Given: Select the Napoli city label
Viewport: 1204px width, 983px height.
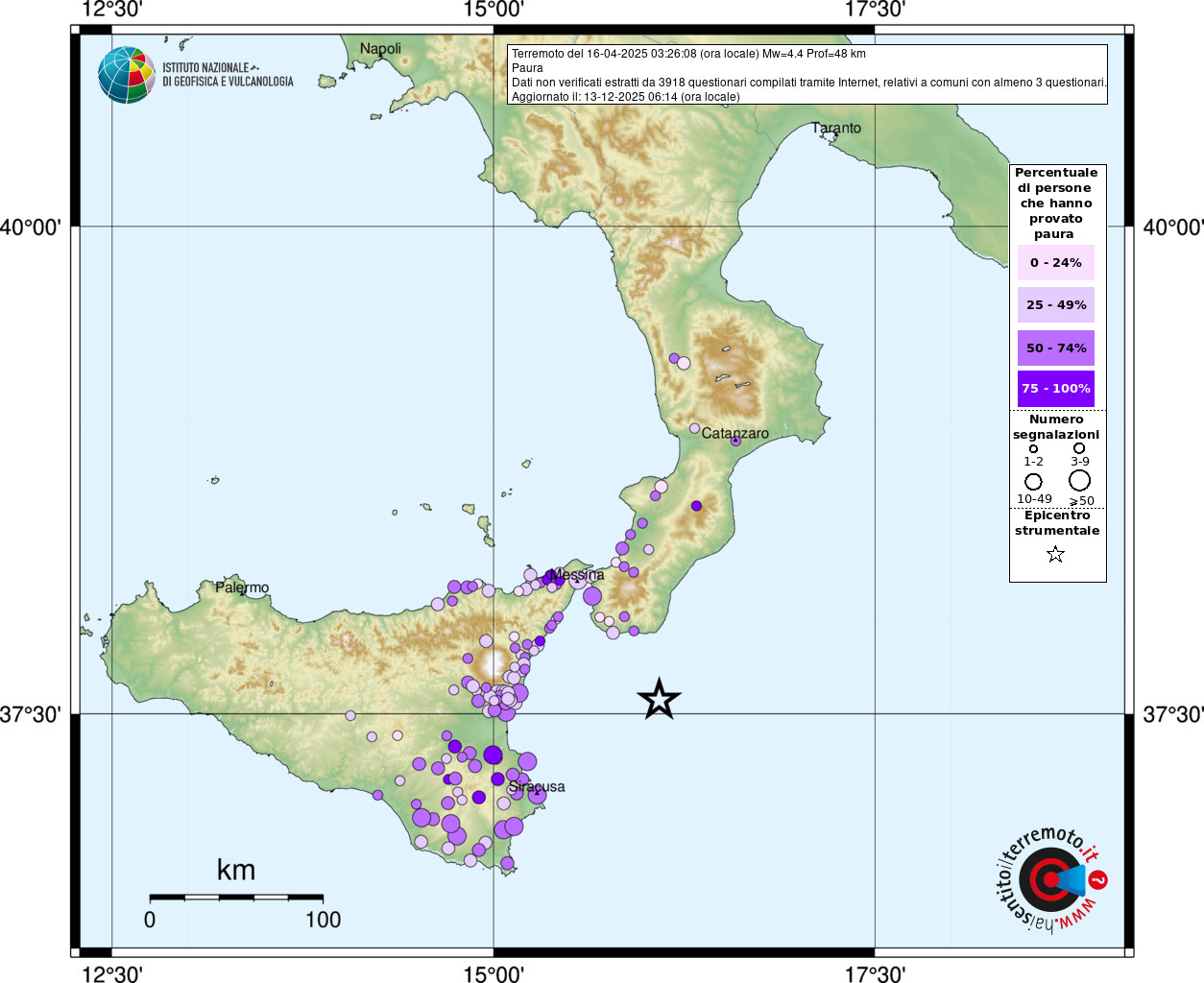Looking at the screenshot, I should coord(380,48).
